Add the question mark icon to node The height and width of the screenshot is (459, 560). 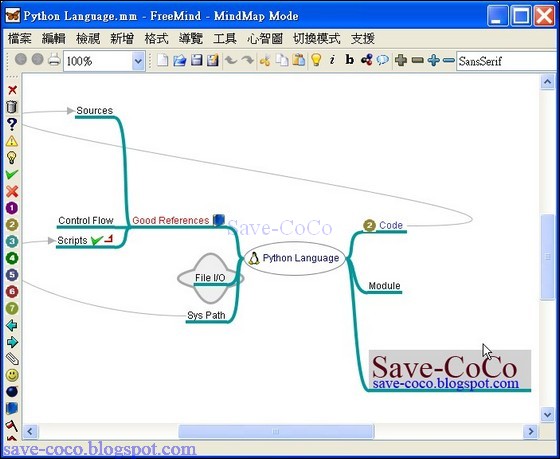[12, 124]
